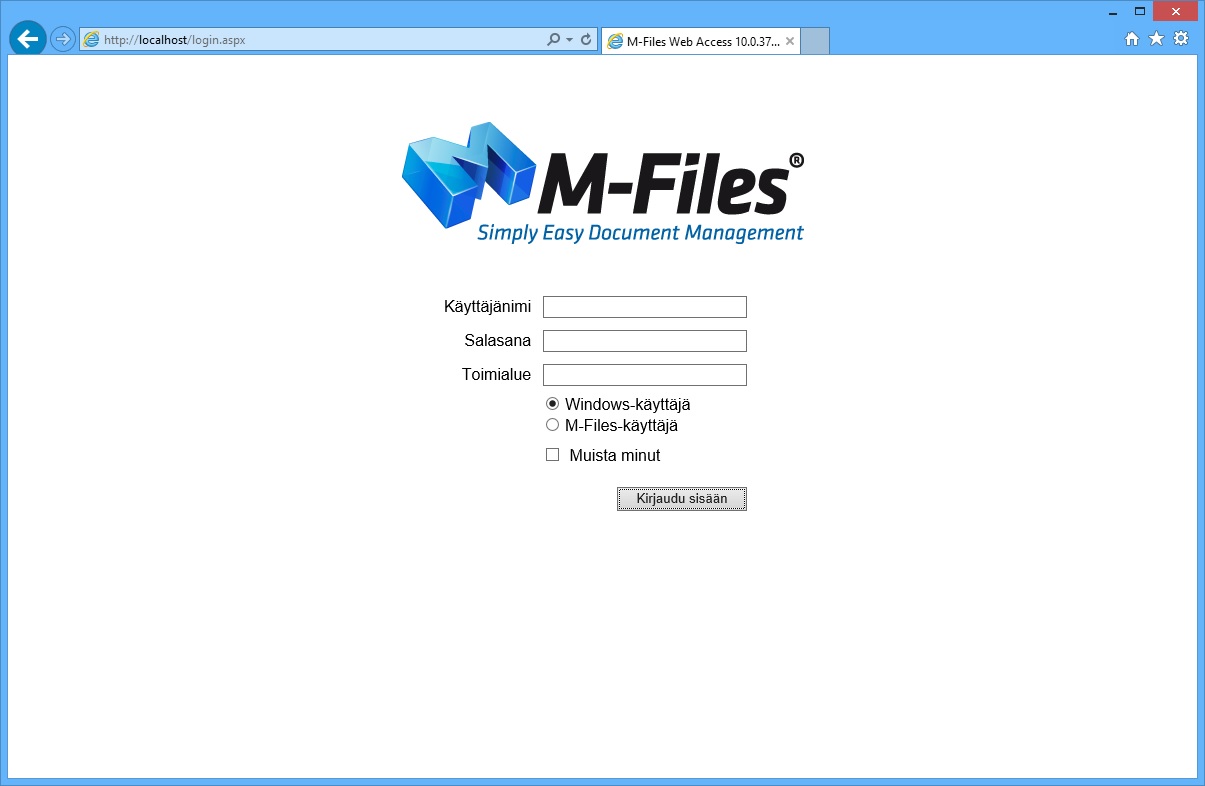
Task: Select the M-Files-käyttäjä radio button
Action: (x=553, y=425)
